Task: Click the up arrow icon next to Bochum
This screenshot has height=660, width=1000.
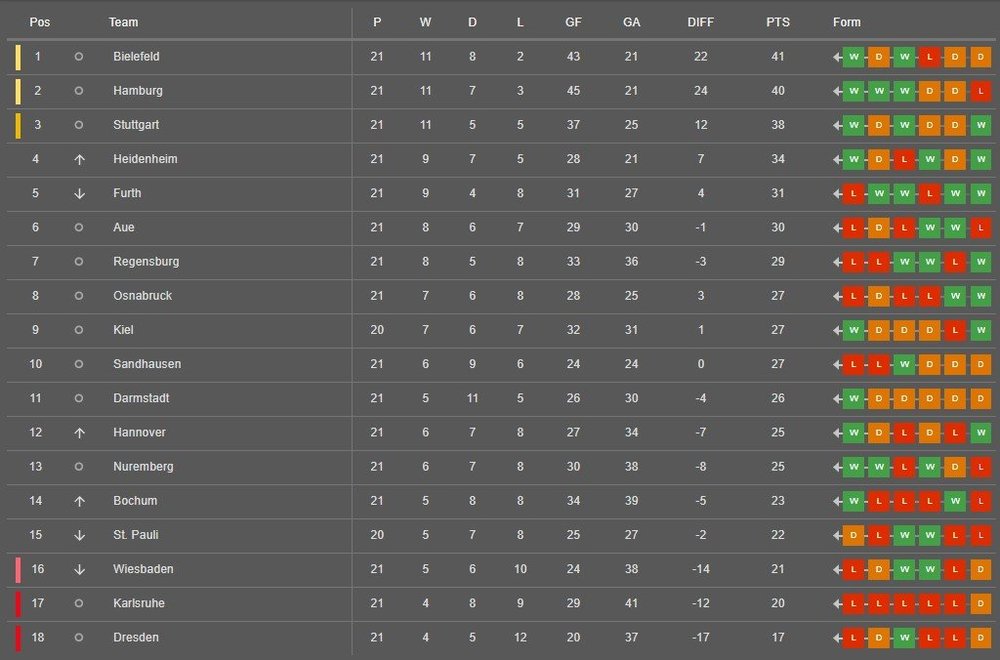Action: coord(79,501)
